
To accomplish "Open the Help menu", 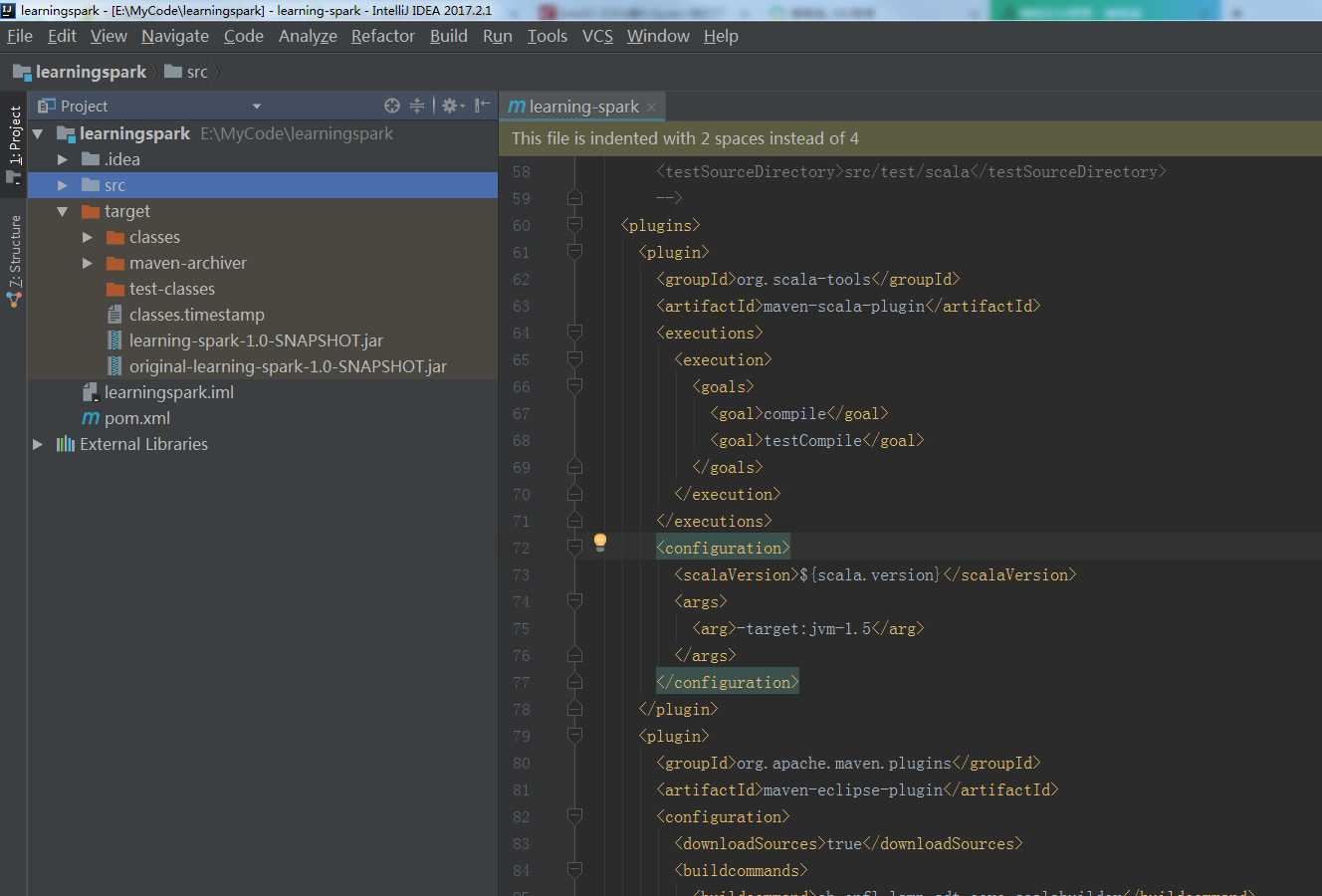I will [x=721, y=36].
